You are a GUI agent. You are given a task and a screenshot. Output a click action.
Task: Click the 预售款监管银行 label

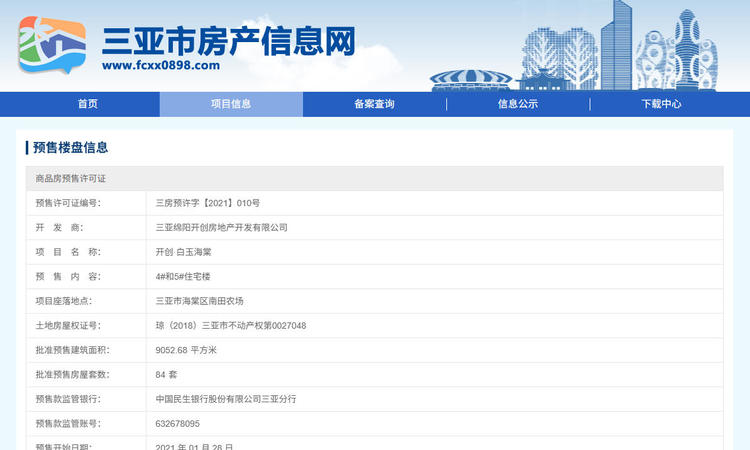pyautogui.click(x=68, y=399)
